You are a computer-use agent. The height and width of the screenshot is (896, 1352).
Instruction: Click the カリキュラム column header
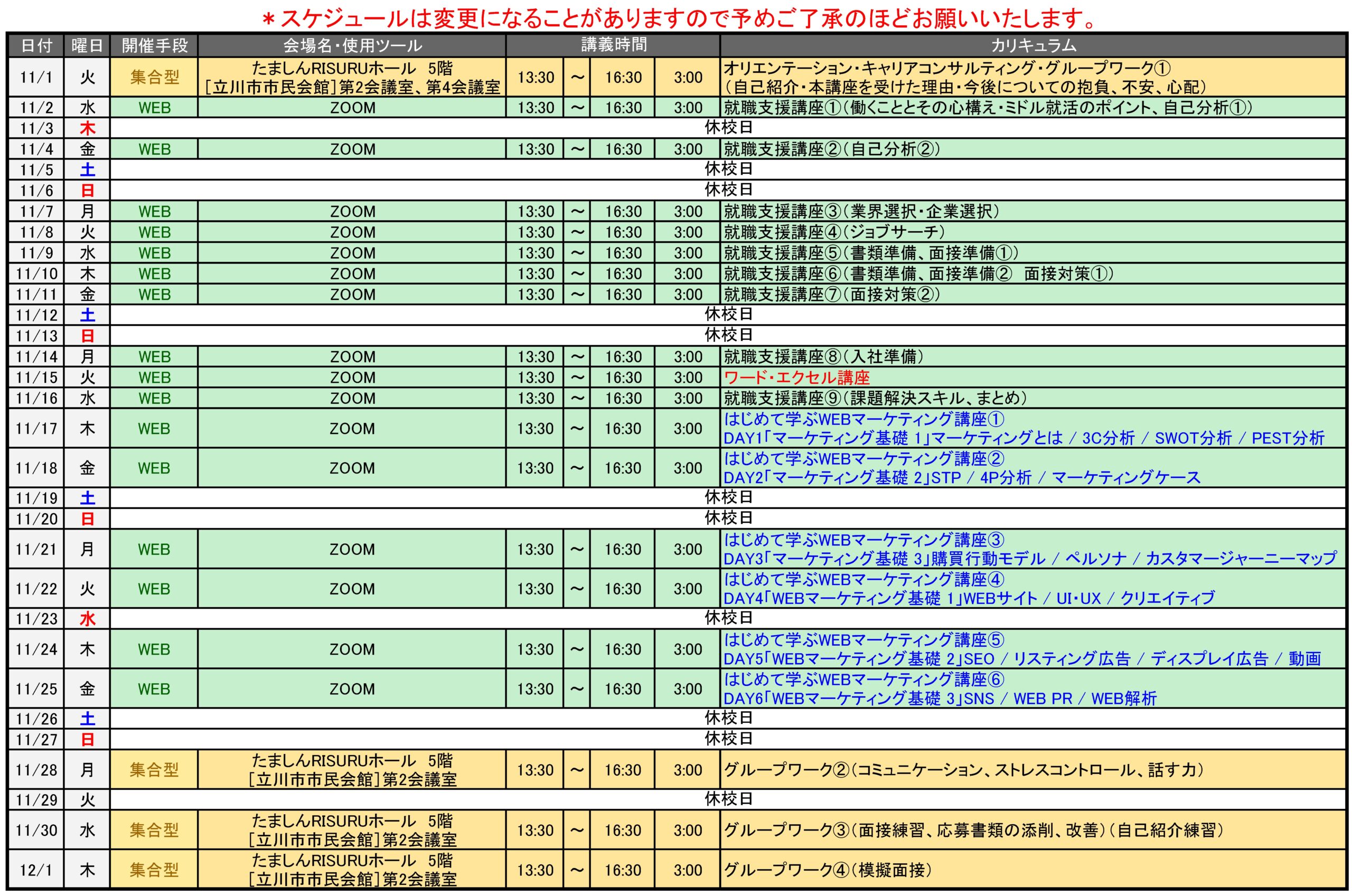(1033, 46)
